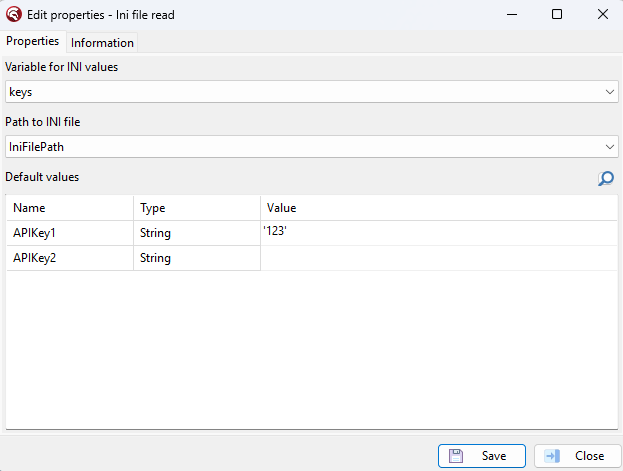This screenshot has width=623, height=471.
Task: Click the Value column header
Action: click(439, 208)
